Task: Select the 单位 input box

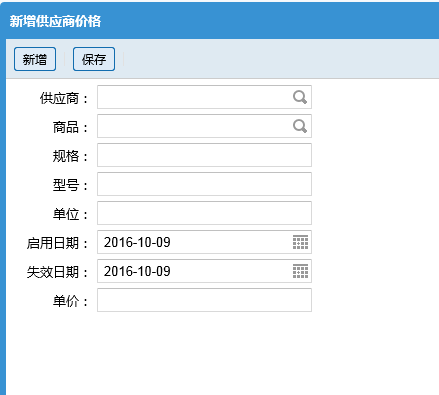Action: click(204, 213)
